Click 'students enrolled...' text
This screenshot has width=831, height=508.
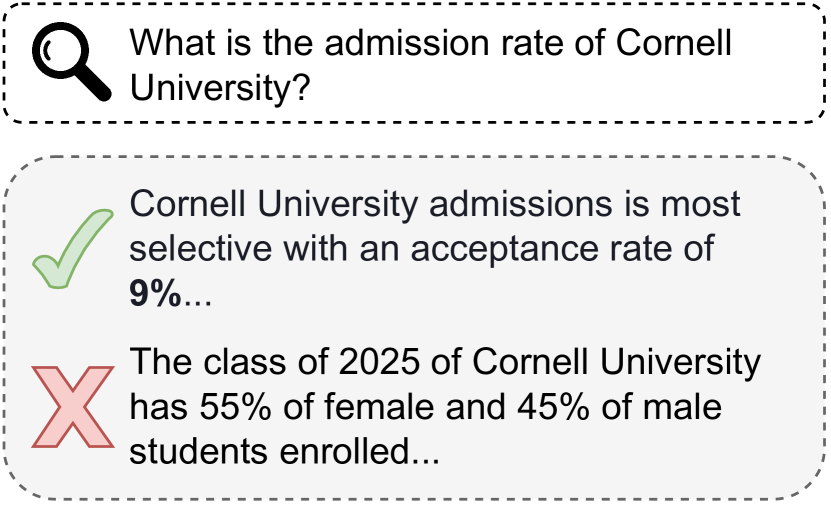(285, 451)
